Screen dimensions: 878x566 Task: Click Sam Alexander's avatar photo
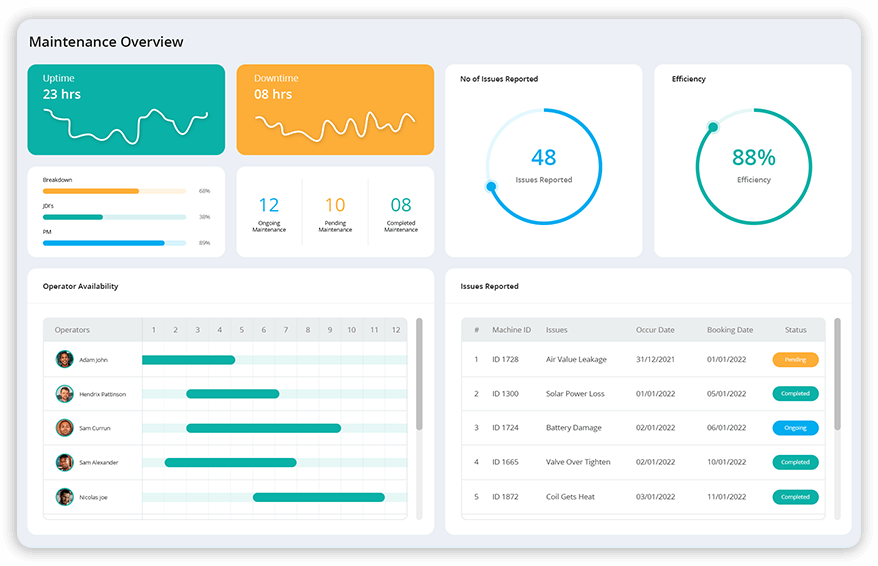(x=65, y=462)
